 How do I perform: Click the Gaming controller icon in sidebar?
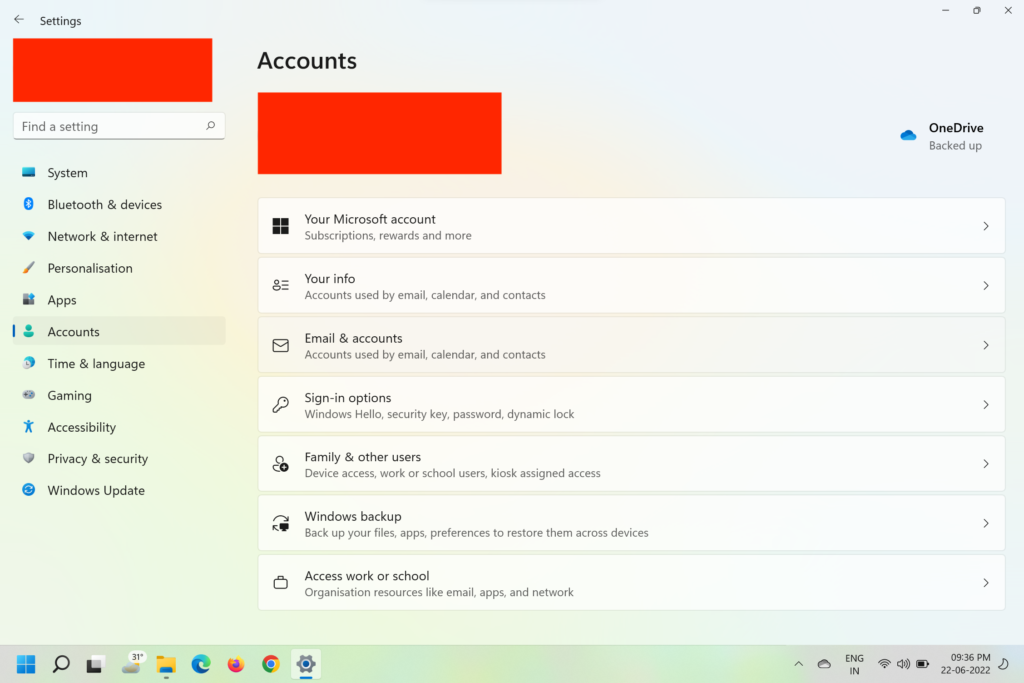[x=28, y=395]
